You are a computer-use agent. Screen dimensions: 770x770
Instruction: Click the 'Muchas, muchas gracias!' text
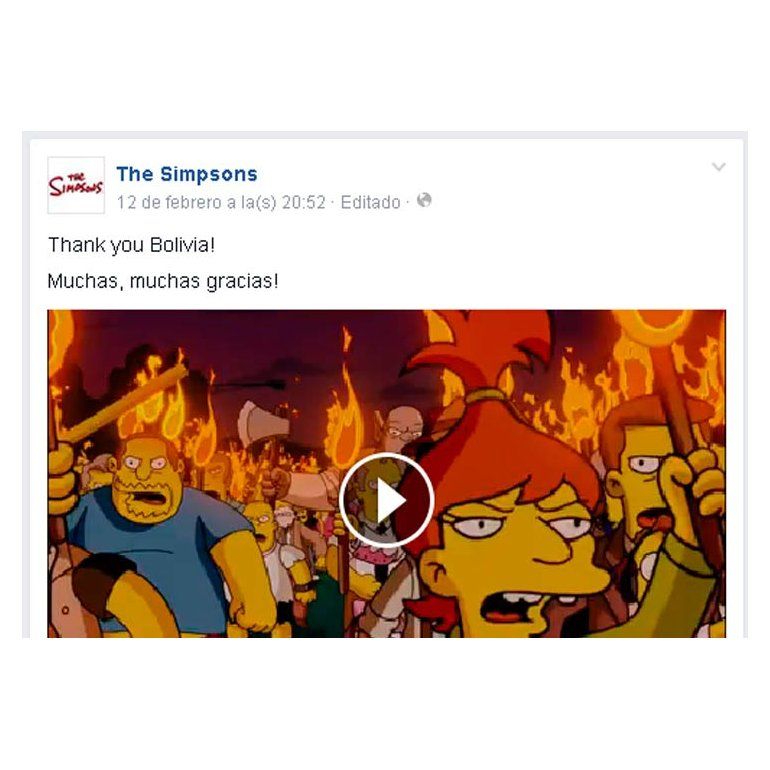coord(163,281)
